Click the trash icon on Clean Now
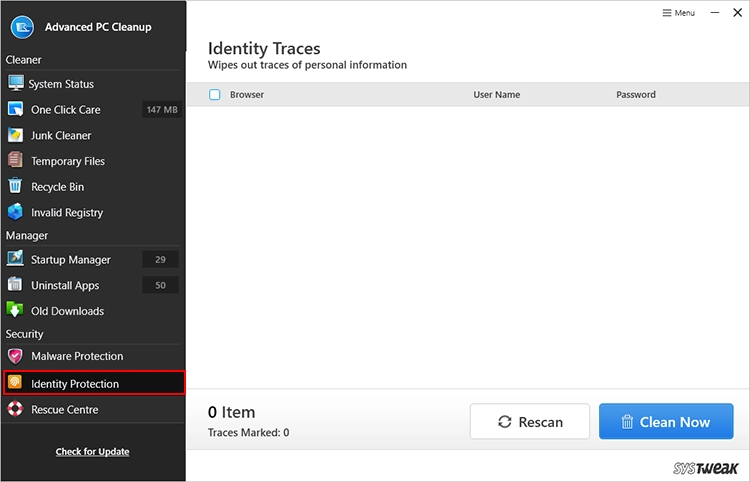The image size is (750, 482). (x=627, y=422)
